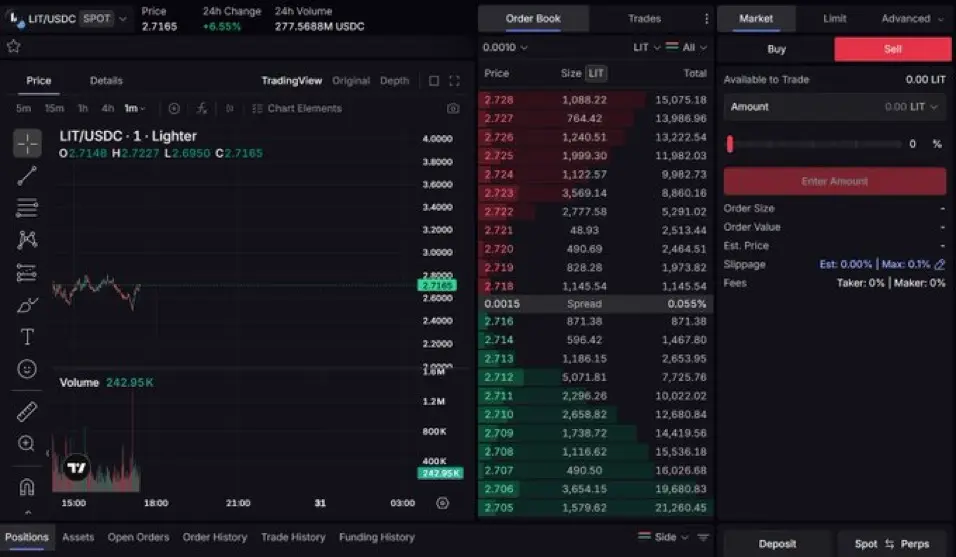Open order book more options menu

click(706, 19)
